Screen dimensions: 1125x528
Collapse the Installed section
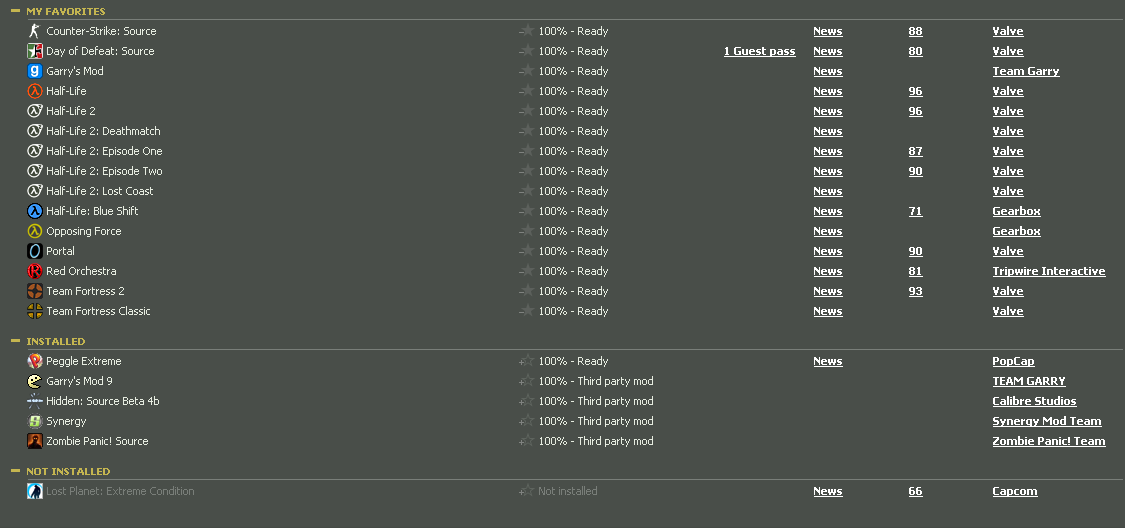click(15, 341)
